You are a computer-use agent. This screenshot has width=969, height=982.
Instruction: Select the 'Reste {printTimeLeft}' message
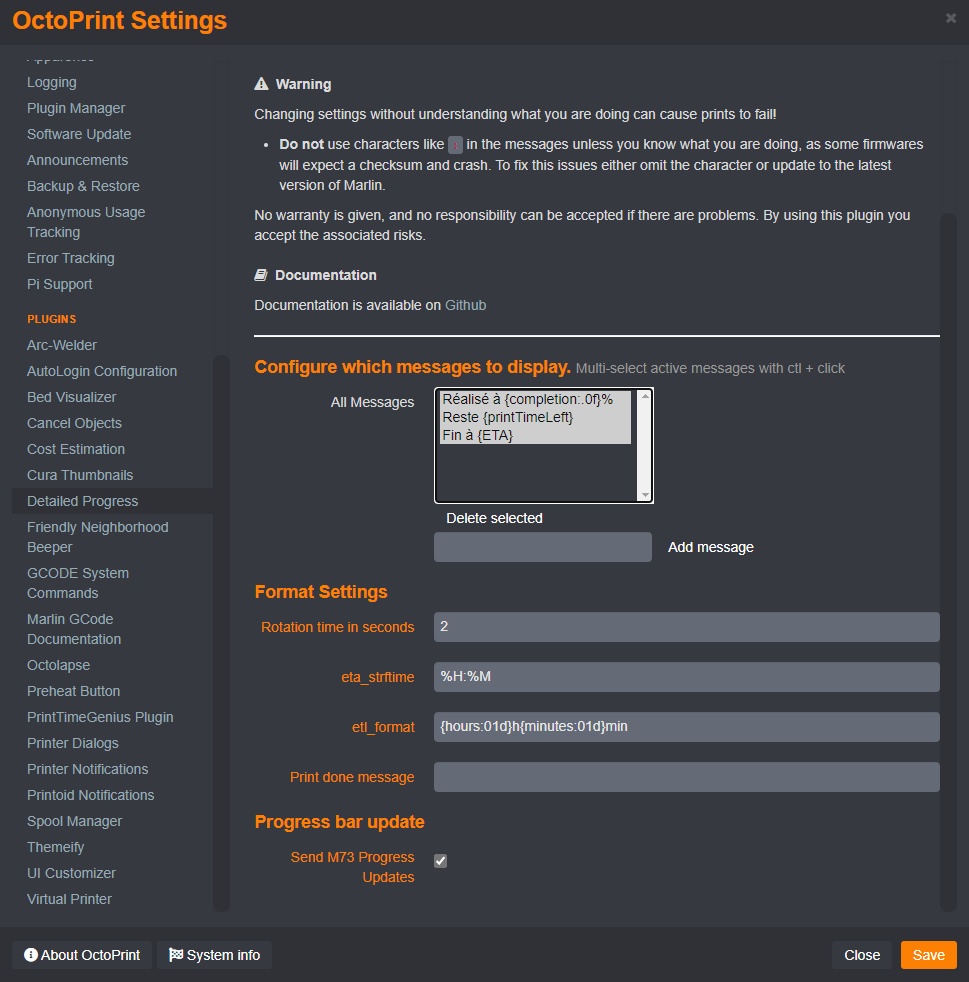(x=535, y=417)
